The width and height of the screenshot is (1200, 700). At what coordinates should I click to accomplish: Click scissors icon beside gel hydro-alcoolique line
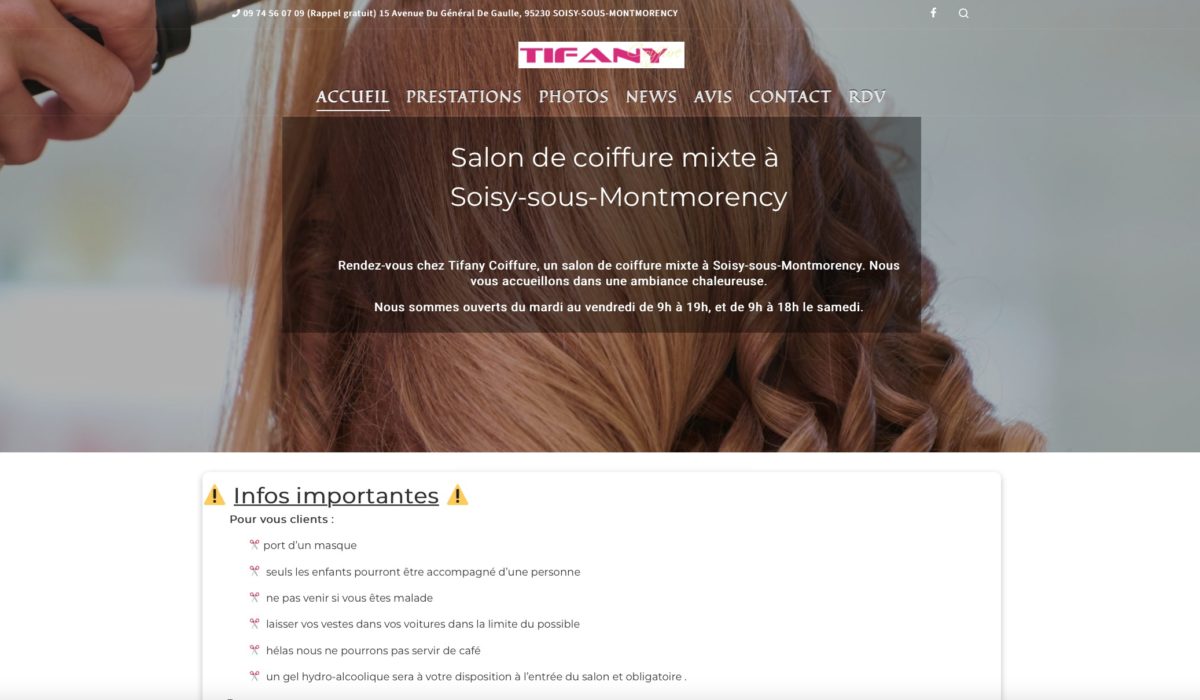pyautogui.click(x=254, y=677)
